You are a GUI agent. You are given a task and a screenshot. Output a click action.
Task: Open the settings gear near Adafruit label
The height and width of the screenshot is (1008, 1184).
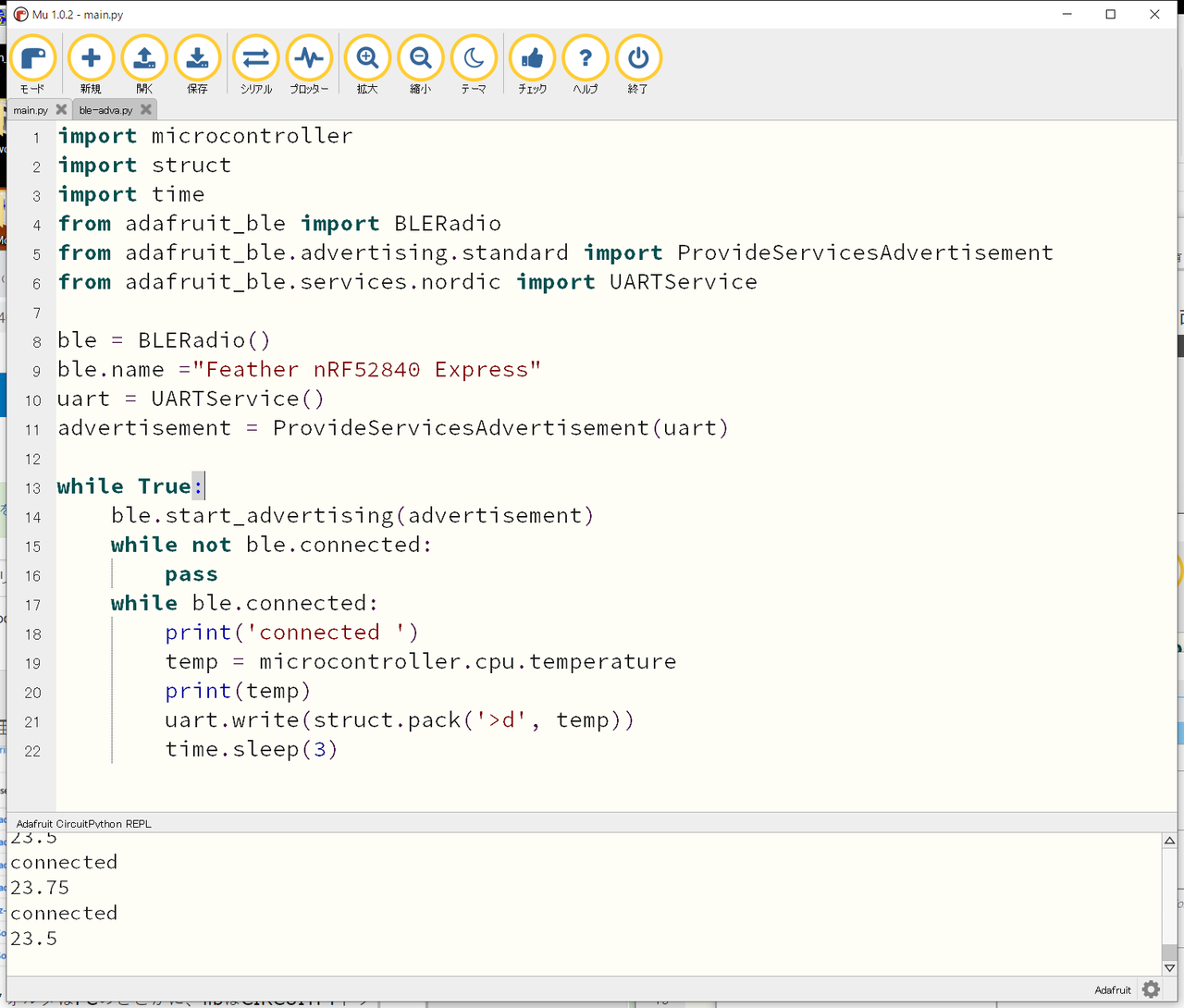click(x=1150, y=990)
